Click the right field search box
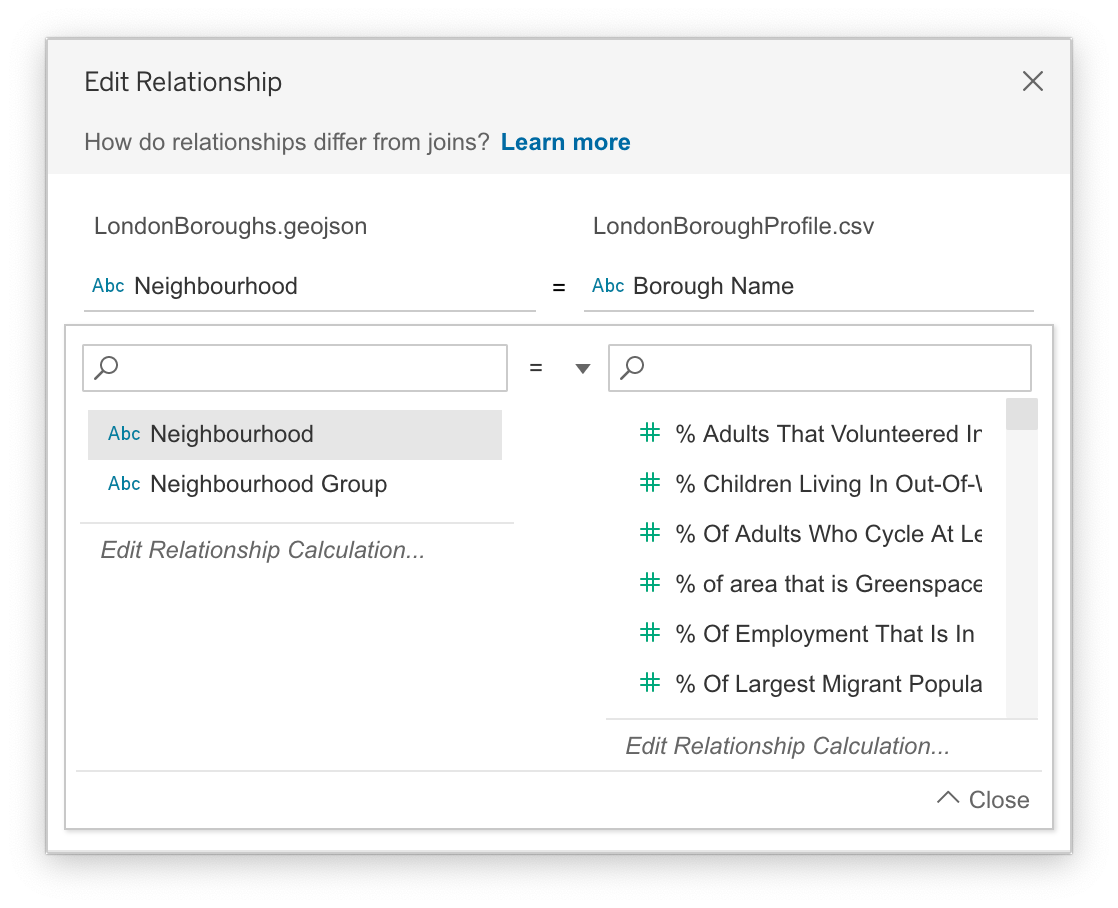The width and height of the screenshot is (1118, 908). coord(820,368)
